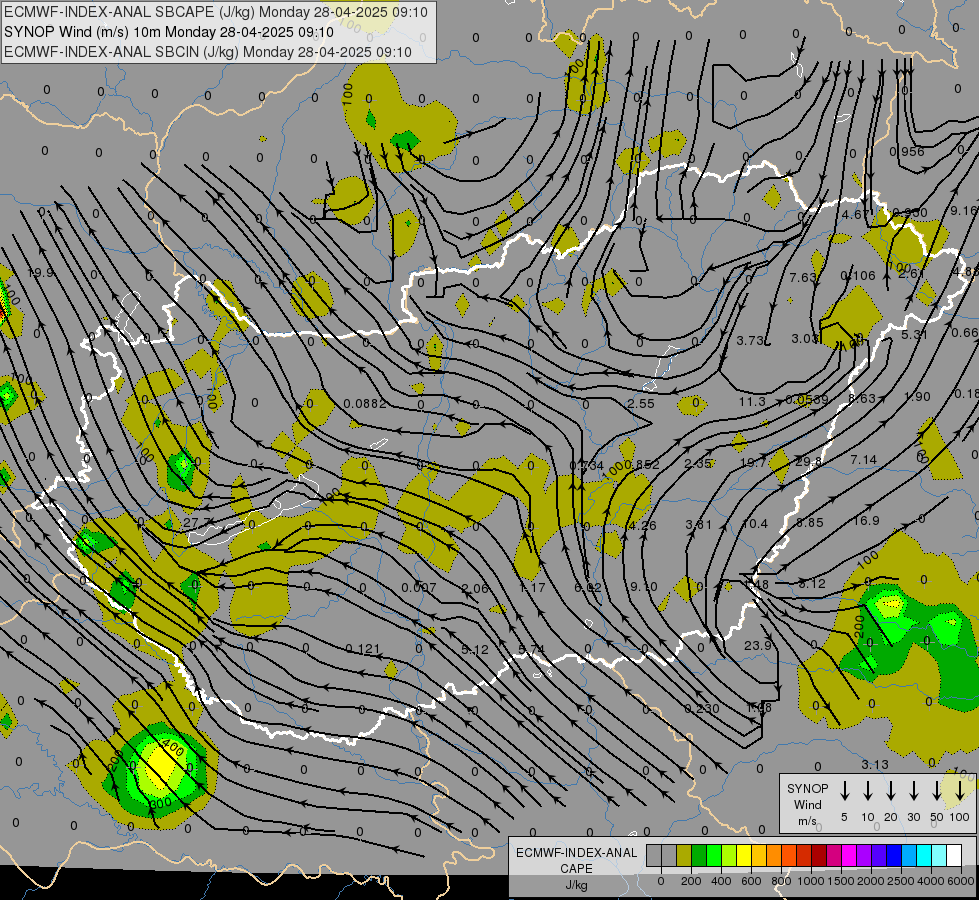Click the map value 4.26

point(642,525)
